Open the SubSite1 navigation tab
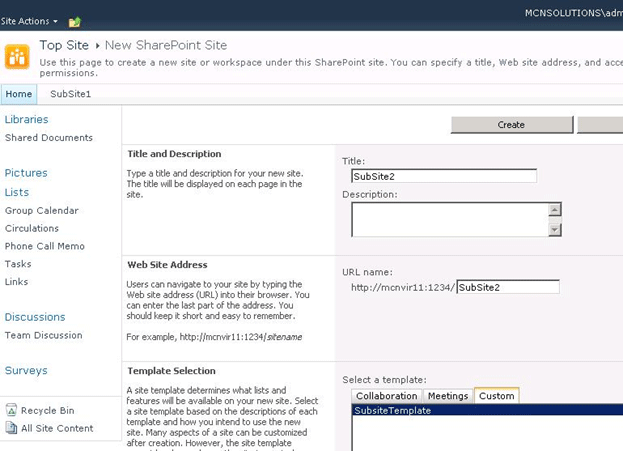This screenshot has width=623, height=451. point(70,94)
